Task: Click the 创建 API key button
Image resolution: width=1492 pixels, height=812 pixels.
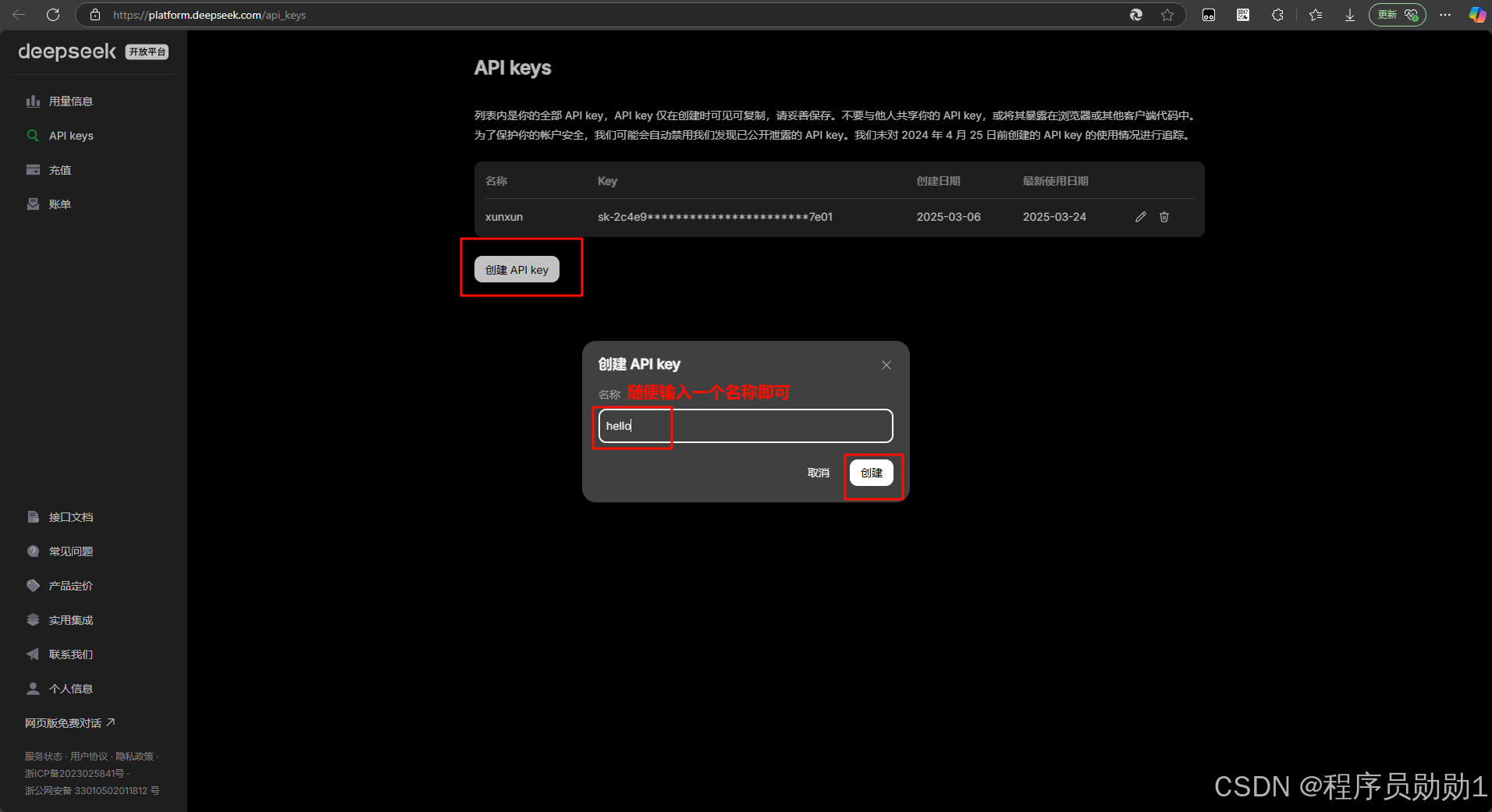Action: (x=517, y=270)
